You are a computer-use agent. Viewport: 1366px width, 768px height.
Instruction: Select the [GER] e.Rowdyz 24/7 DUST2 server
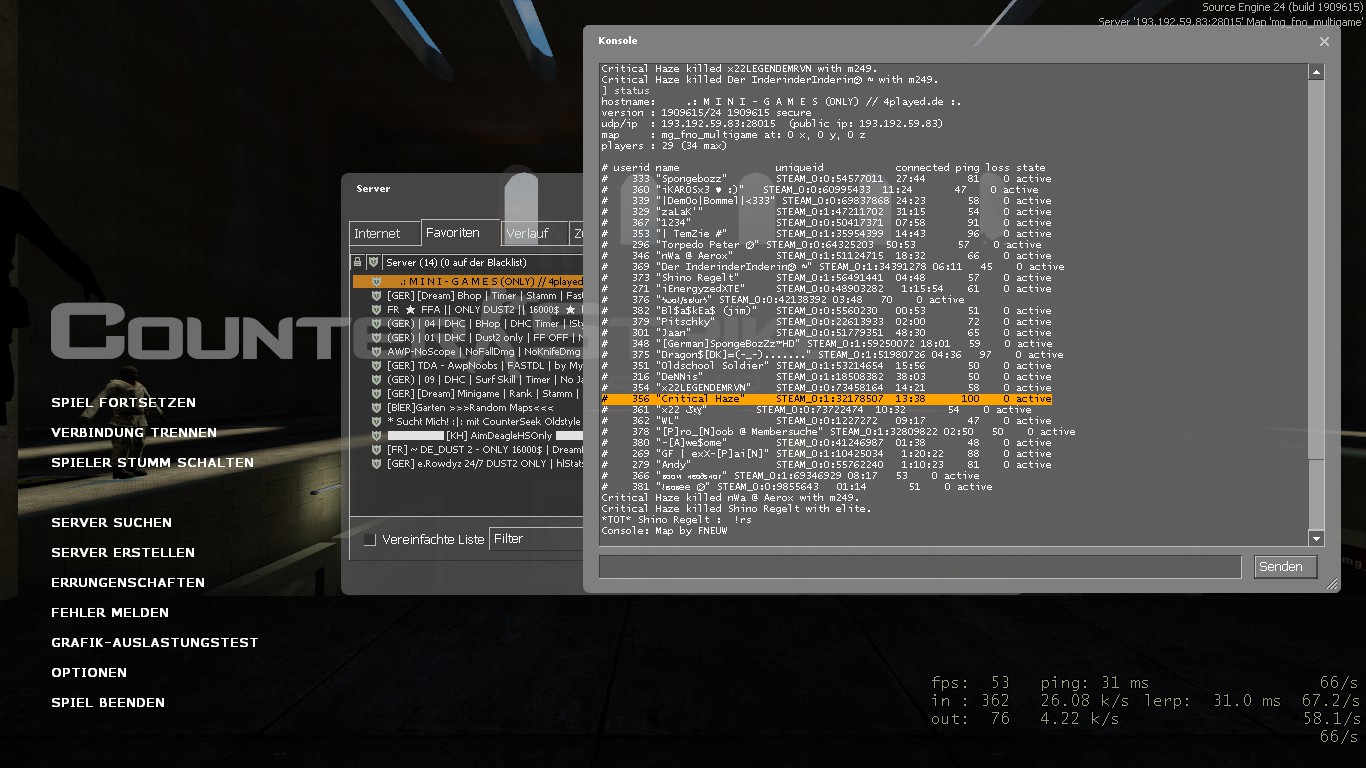(x=468, y=464)
